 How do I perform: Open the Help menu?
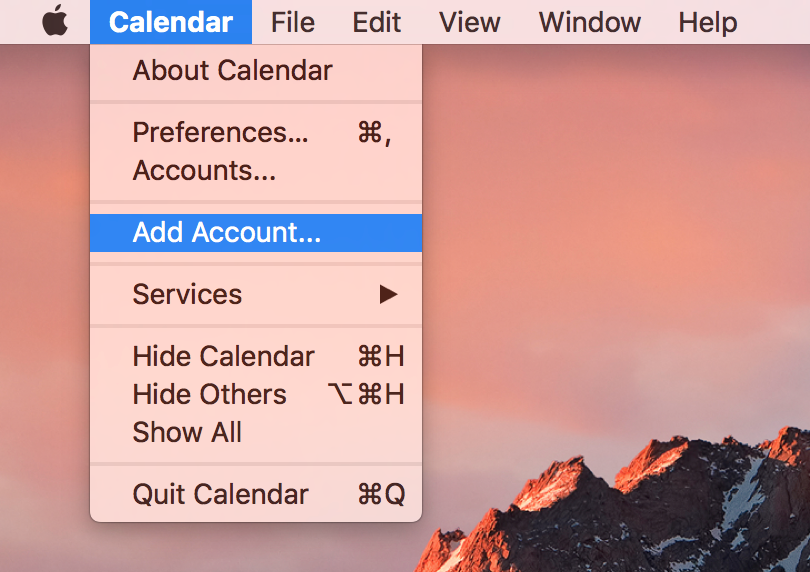pos(708,22)
